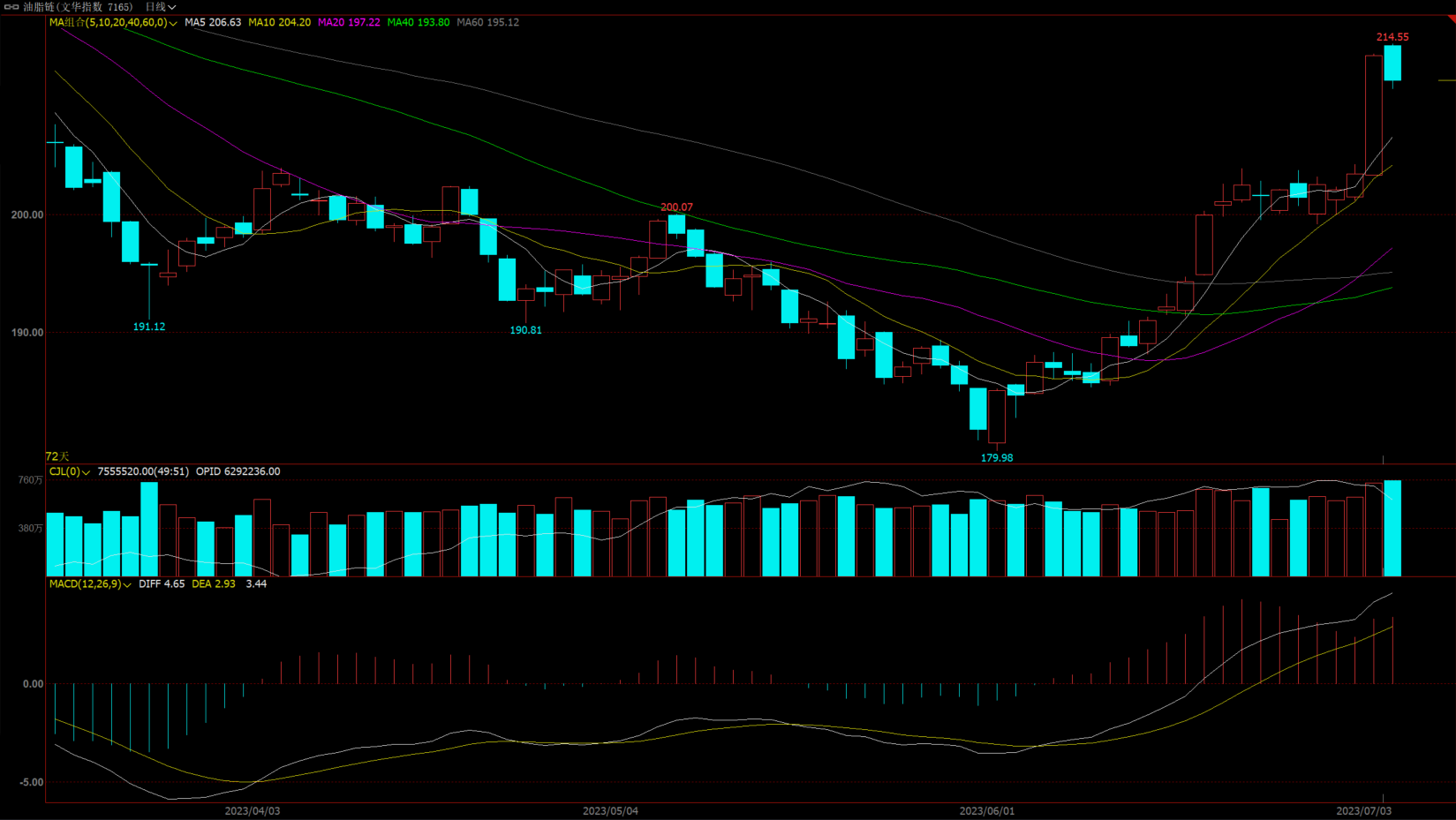This screenshot has width=1456, height=820.
Task: Click the MA10 204.20 value
Action: pos(280,23)
